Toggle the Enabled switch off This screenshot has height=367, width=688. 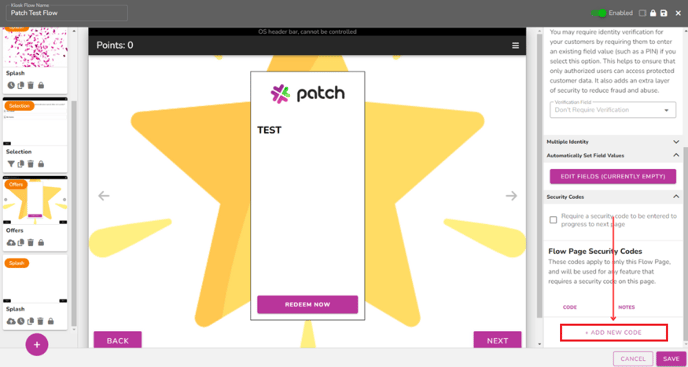[x=598, y=13]
